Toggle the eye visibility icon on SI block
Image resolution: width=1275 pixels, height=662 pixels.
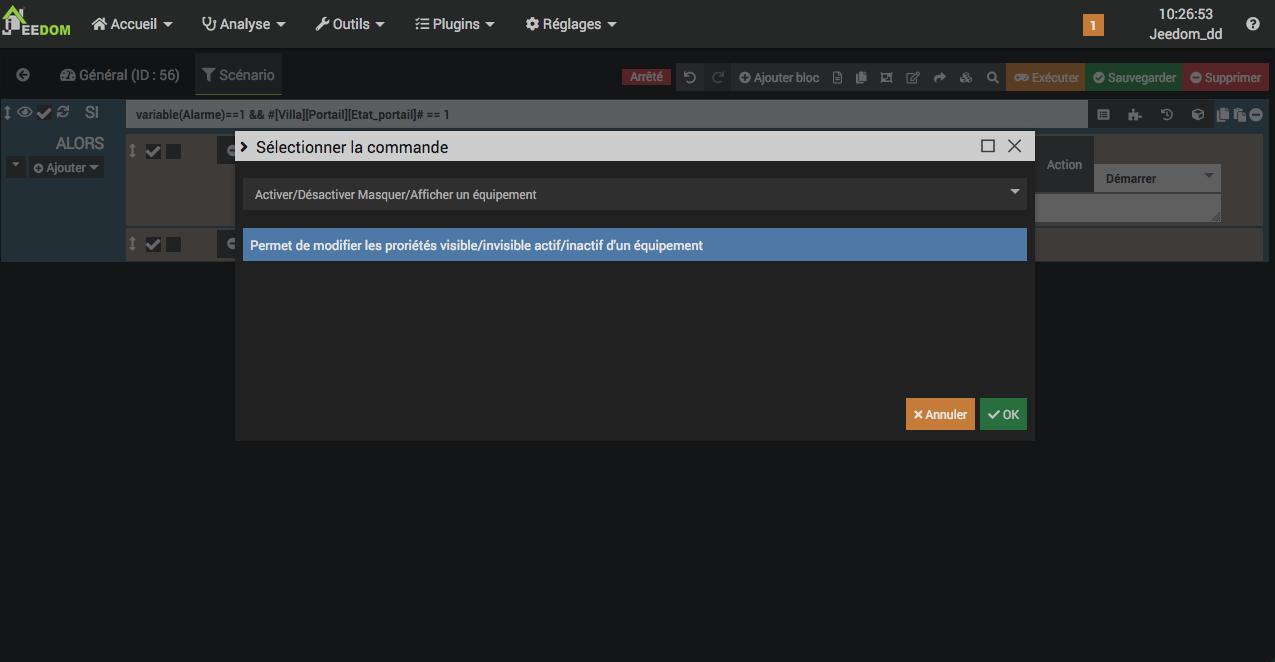[x=25, y=113]
